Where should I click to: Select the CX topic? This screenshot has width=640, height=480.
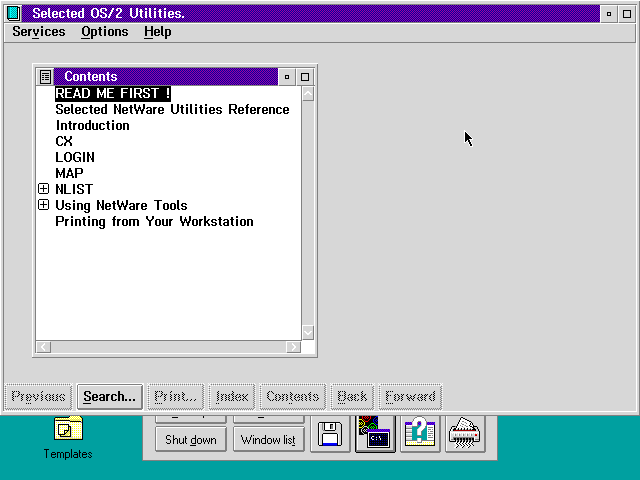(64, 141)
